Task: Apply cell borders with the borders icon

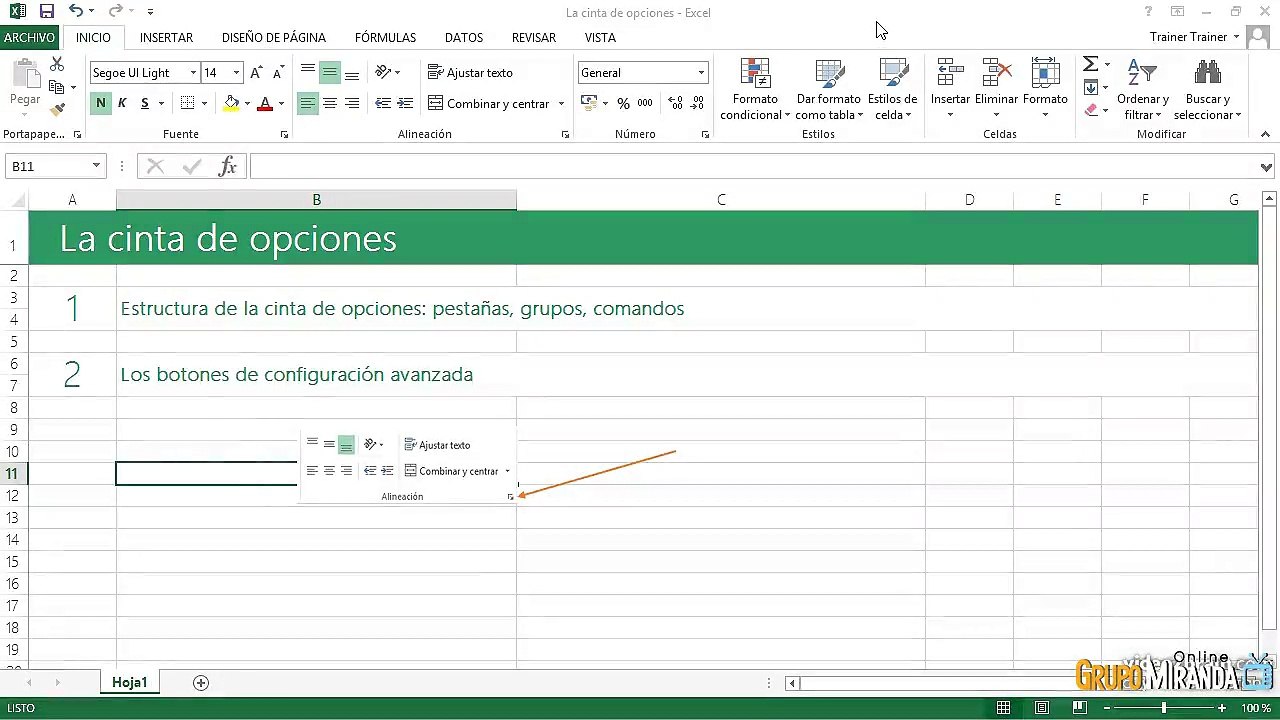Action: pyautogui.click(x=187, y=103)
